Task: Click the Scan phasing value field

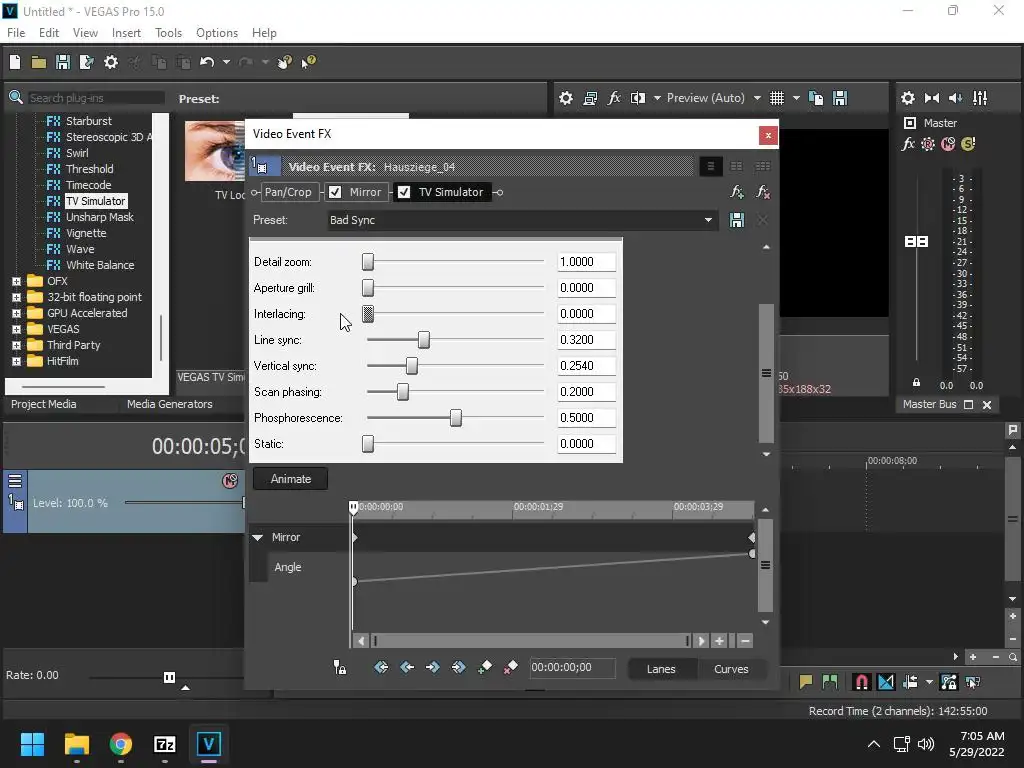Action: [586, 392]
